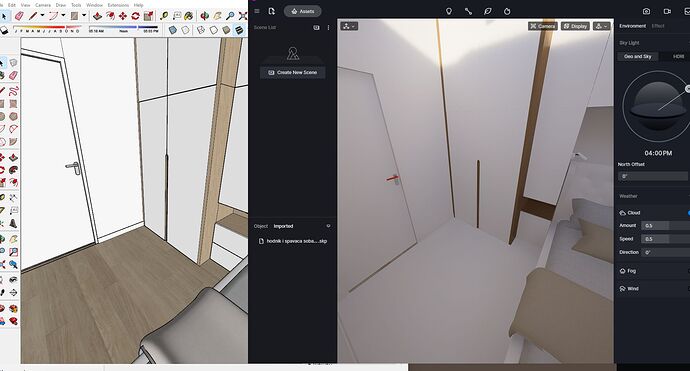Open the Assets button
The width and height of the screenshot is (690, 371).
(303, 11)
